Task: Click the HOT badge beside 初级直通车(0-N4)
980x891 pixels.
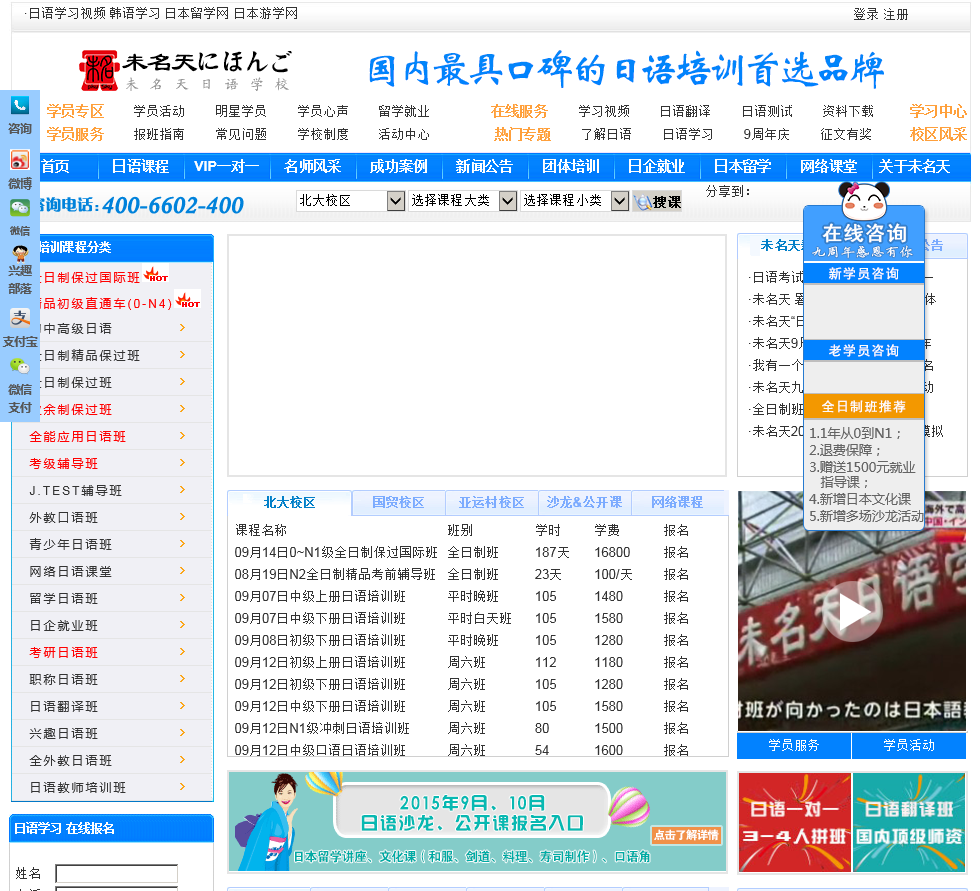Action: pos(188,300)
